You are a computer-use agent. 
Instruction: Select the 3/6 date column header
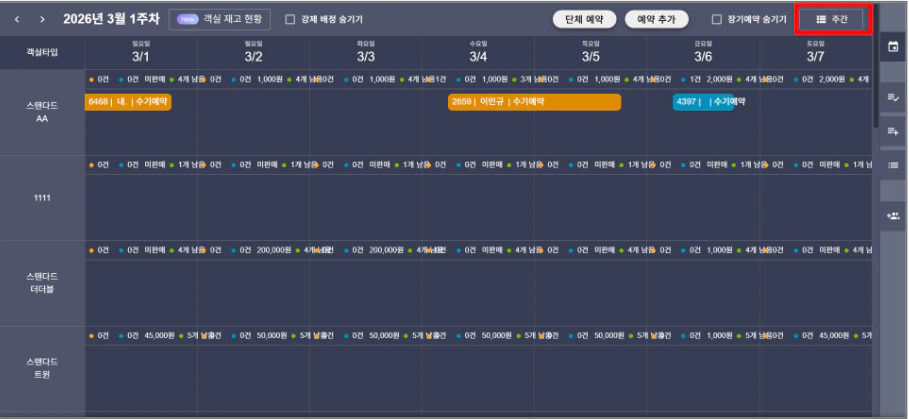(703, 52)
